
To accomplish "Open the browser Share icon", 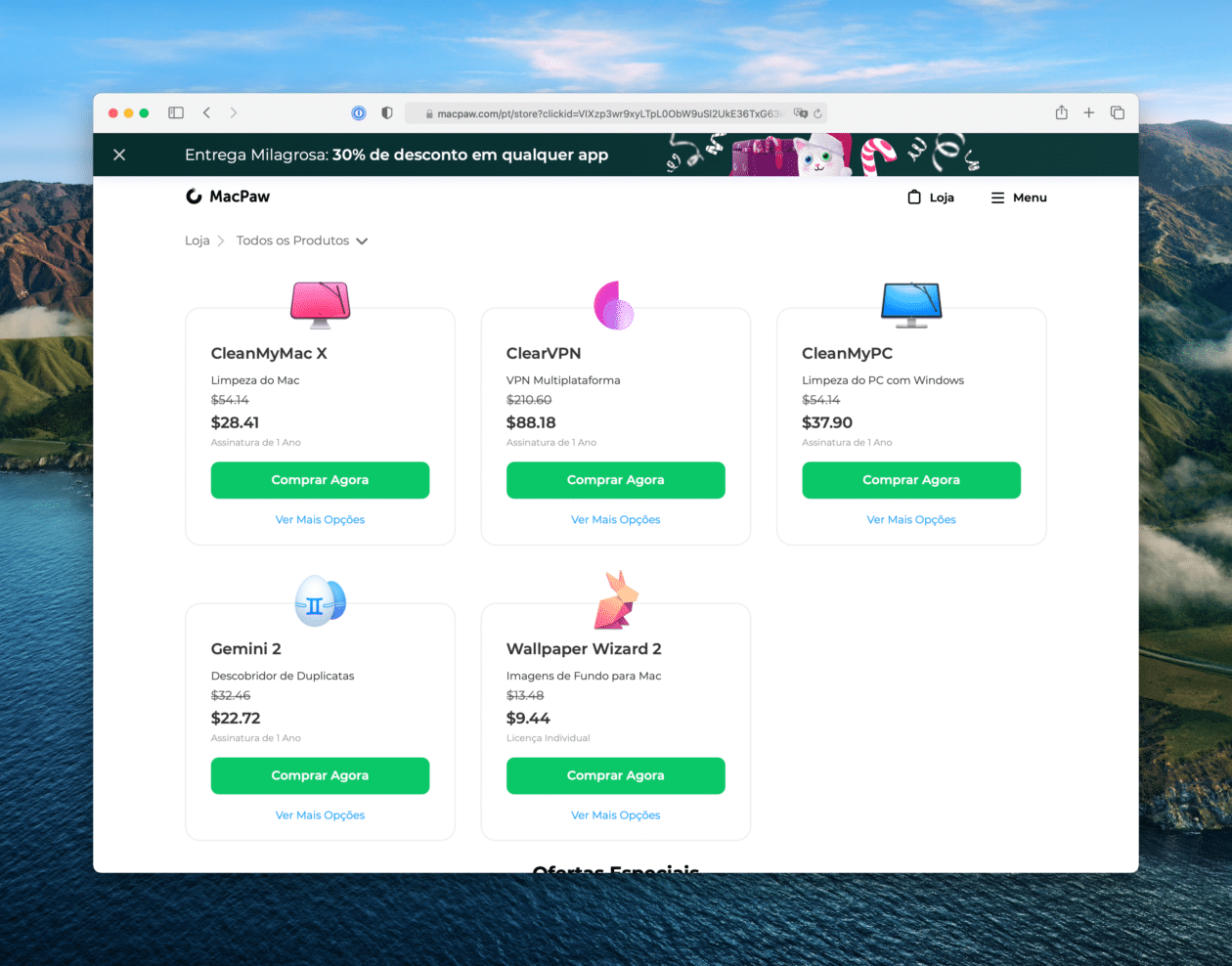I will [x=1060, y=112].
